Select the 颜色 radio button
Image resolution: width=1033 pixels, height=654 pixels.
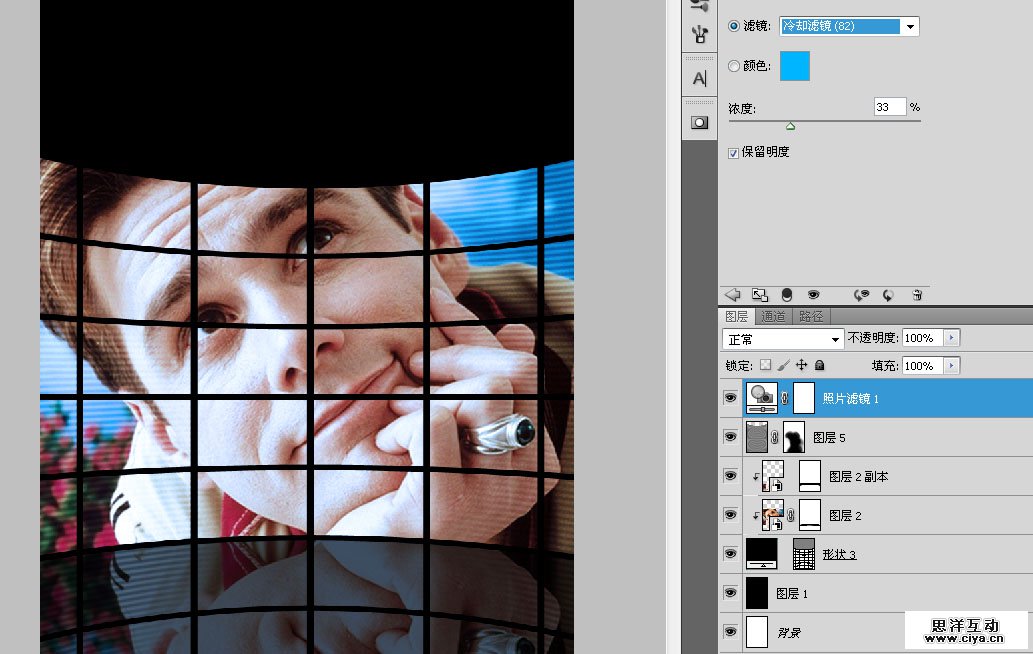tap(733, 66)
